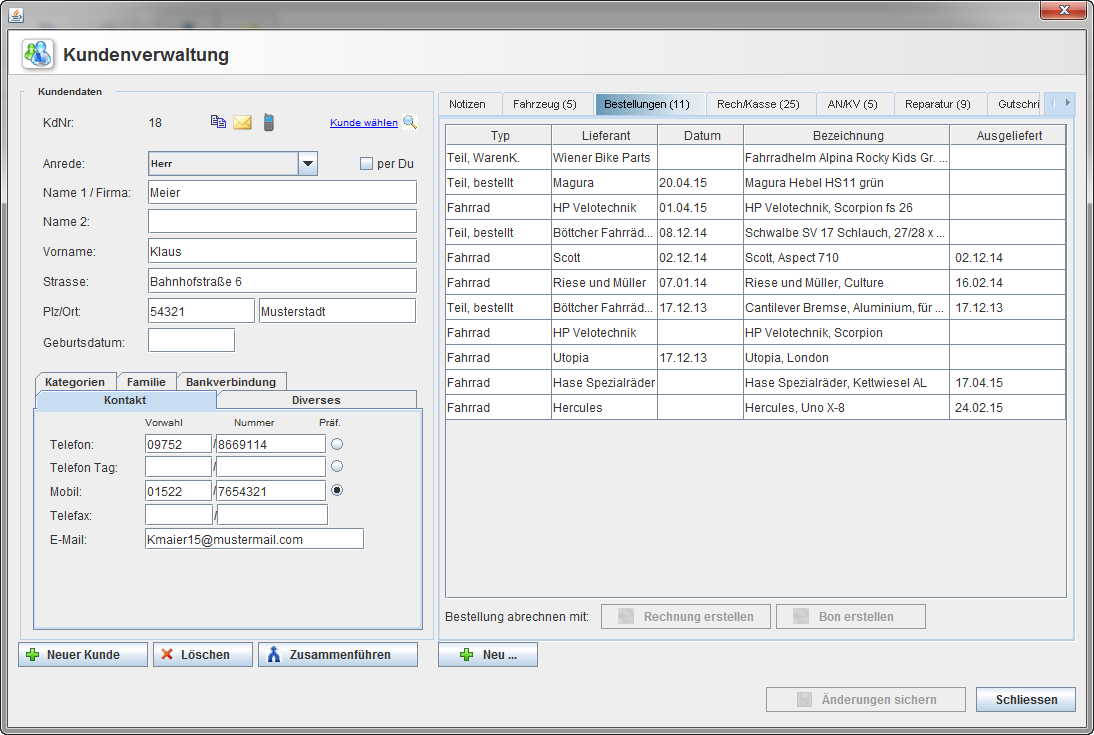Click the envelope email icon
This screenshot has height=735, width=1094.
point(242,122)
